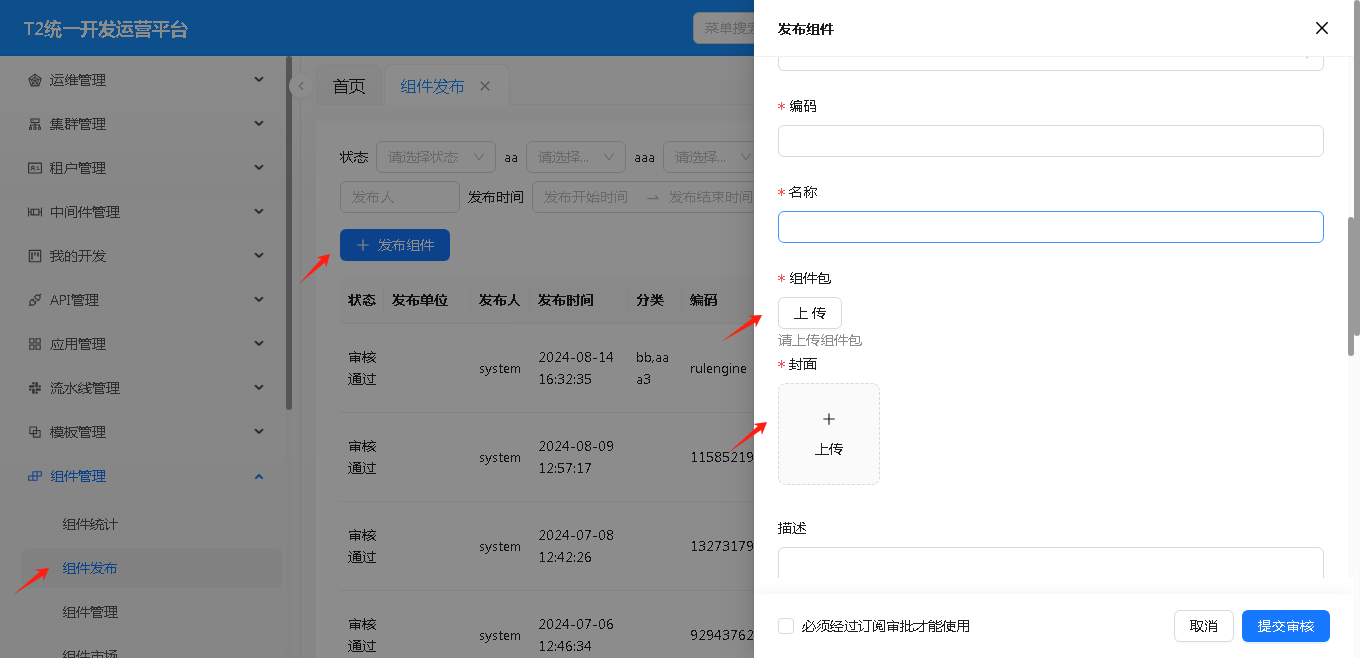Open the aa filter dropdown
The image size is (1360, 658).
576,157
